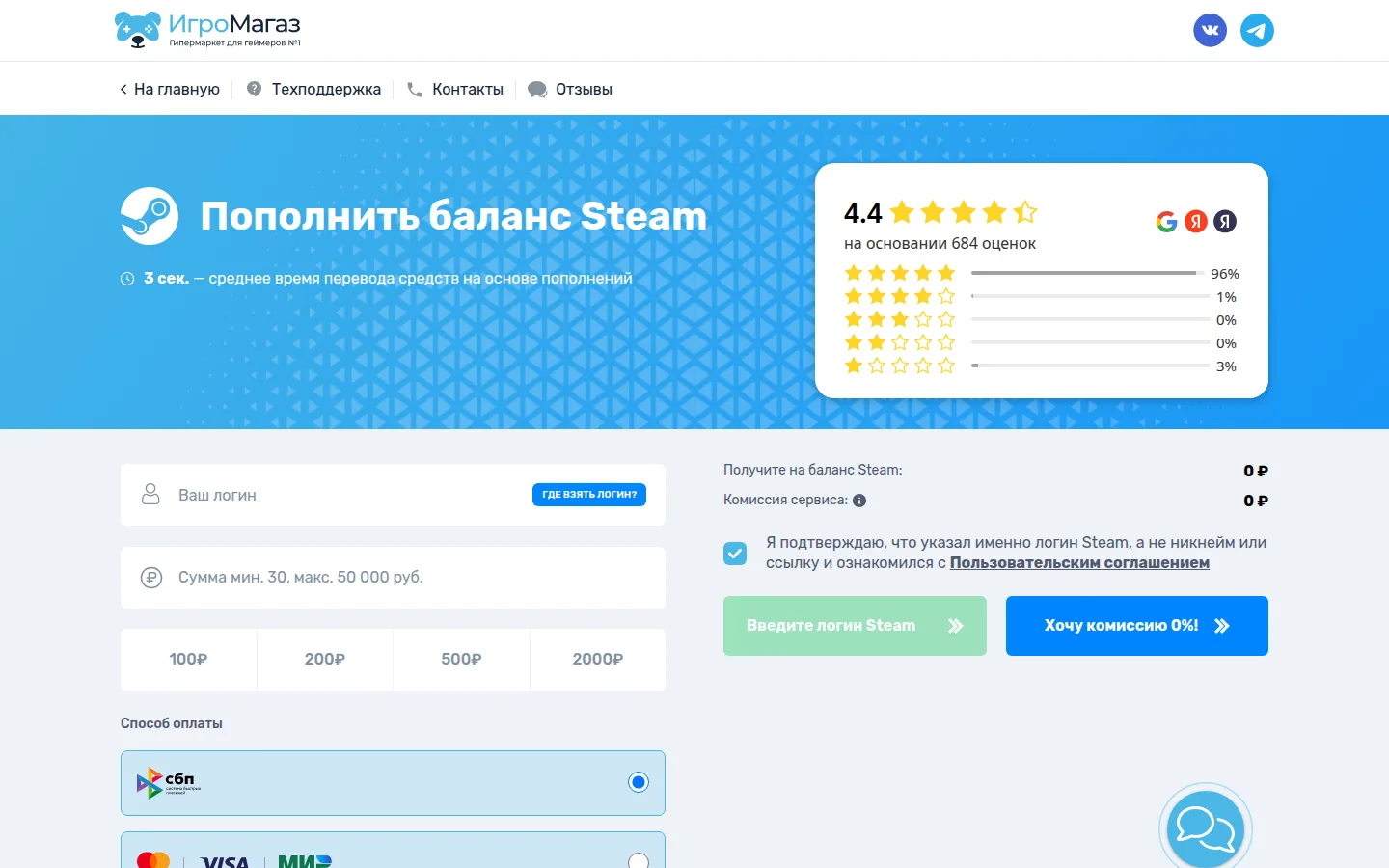
Task: Click the question mark icon beside Техподдержка
Action: (x=254, y=89)
